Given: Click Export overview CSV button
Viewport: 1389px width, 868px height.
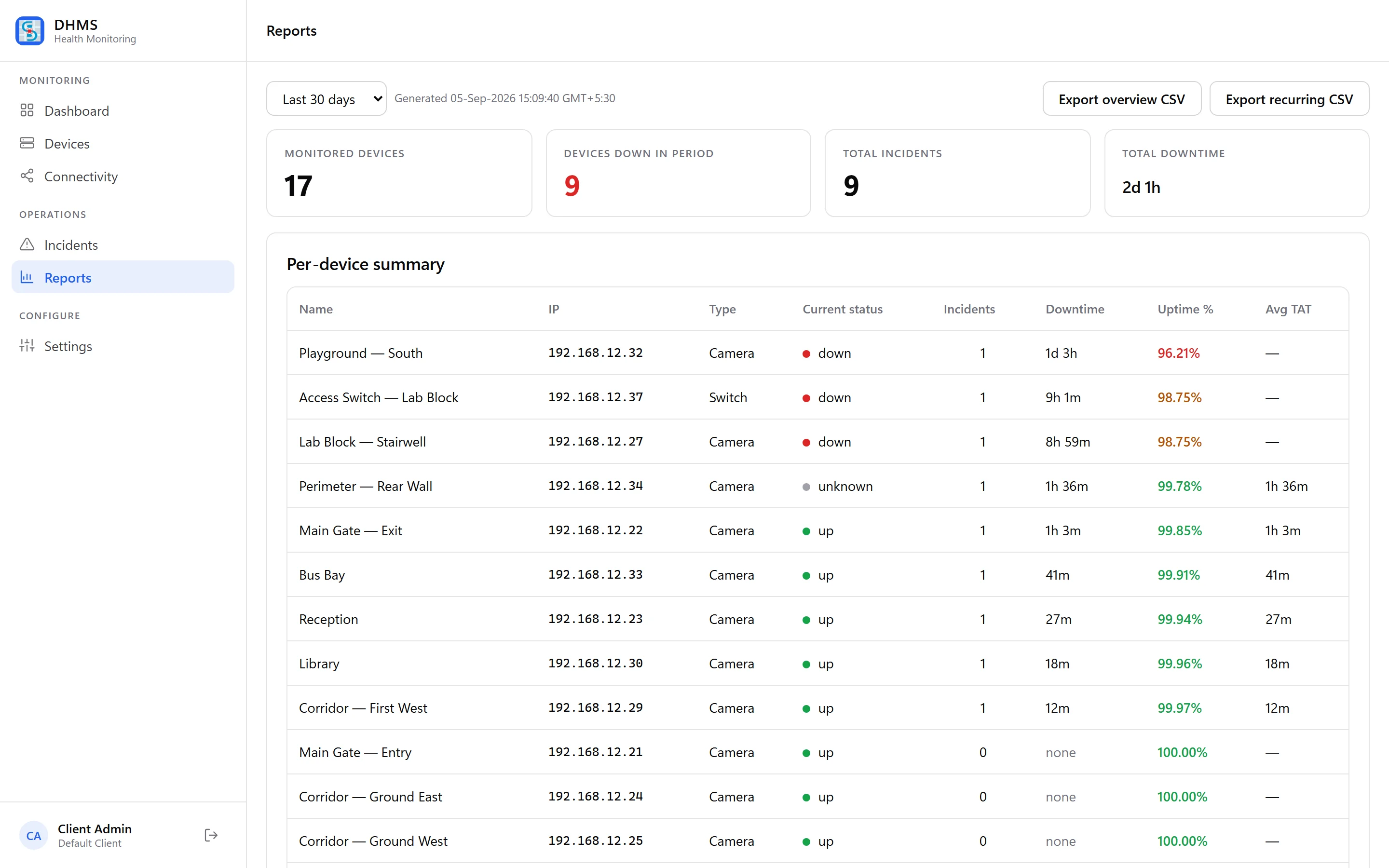Looking at the screenshot, I should [1121, 99].
